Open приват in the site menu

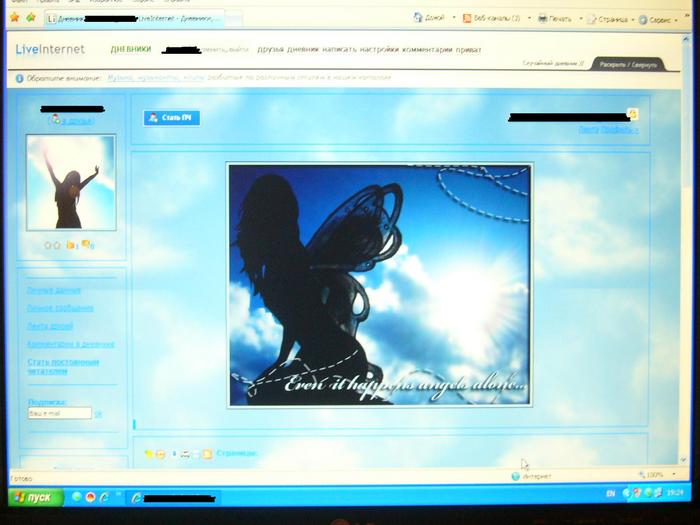click(x=468, y=50)
